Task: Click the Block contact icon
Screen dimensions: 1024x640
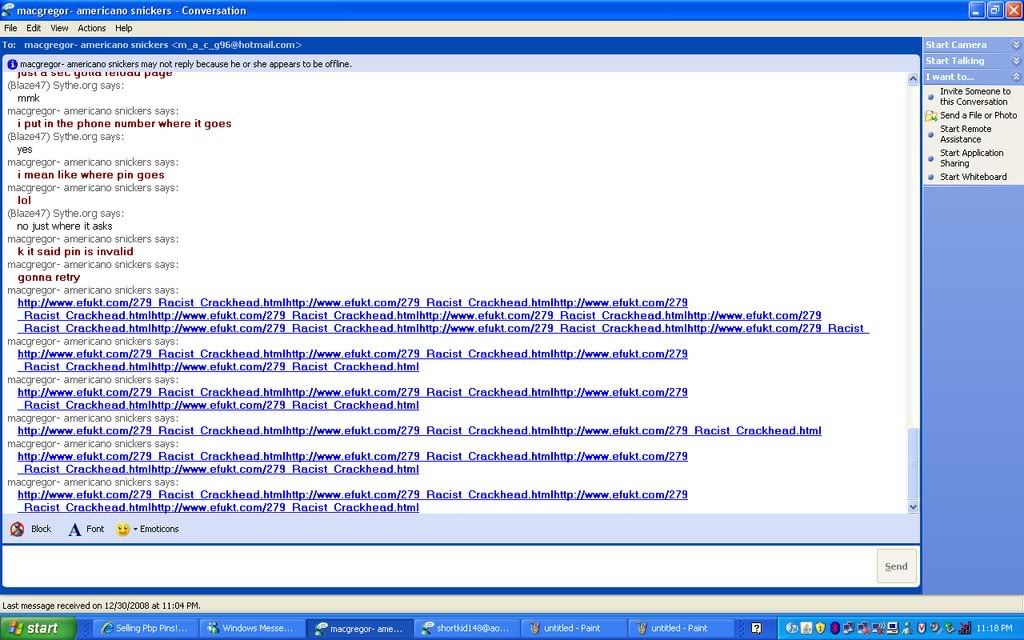Action: point(17,529)
